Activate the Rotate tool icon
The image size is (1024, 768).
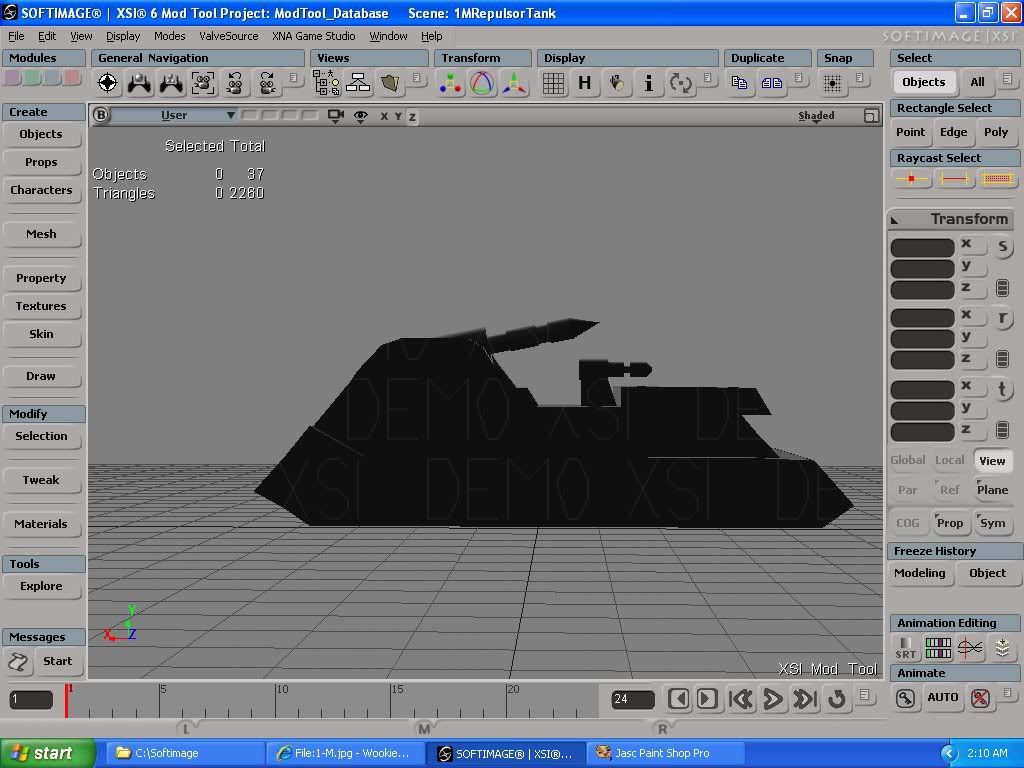tap(482, 83)
